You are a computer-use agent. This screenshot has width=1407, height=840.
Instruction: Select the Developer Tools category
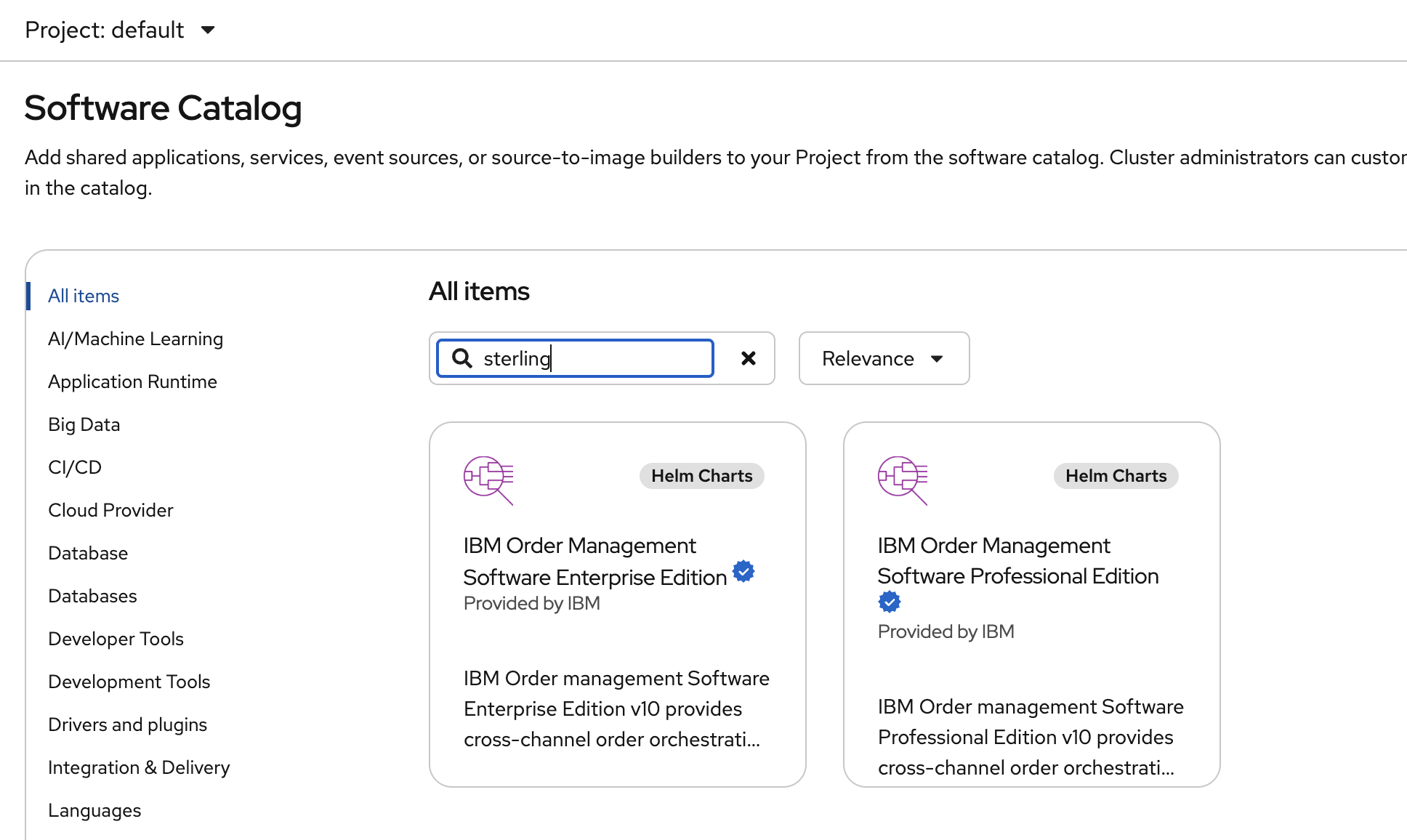(x=116, y=638)
